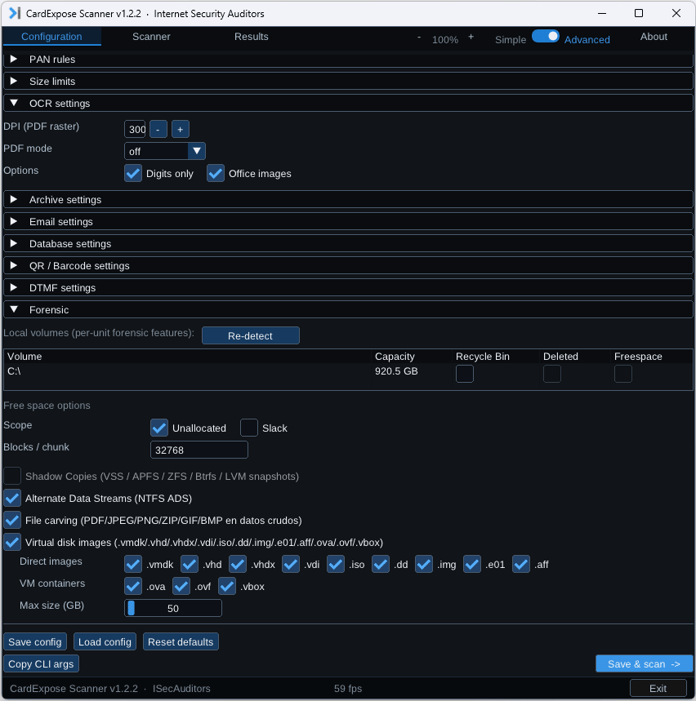696x701 pixels.
Task: Click the Save config button
Action: pyautogui.click(x=35, y=642)
